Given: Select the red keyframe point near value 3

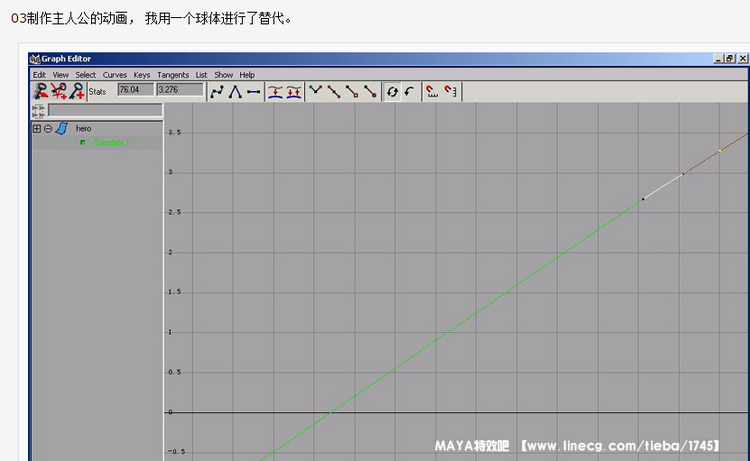Looking at the screenshot, I should [683, 174].
